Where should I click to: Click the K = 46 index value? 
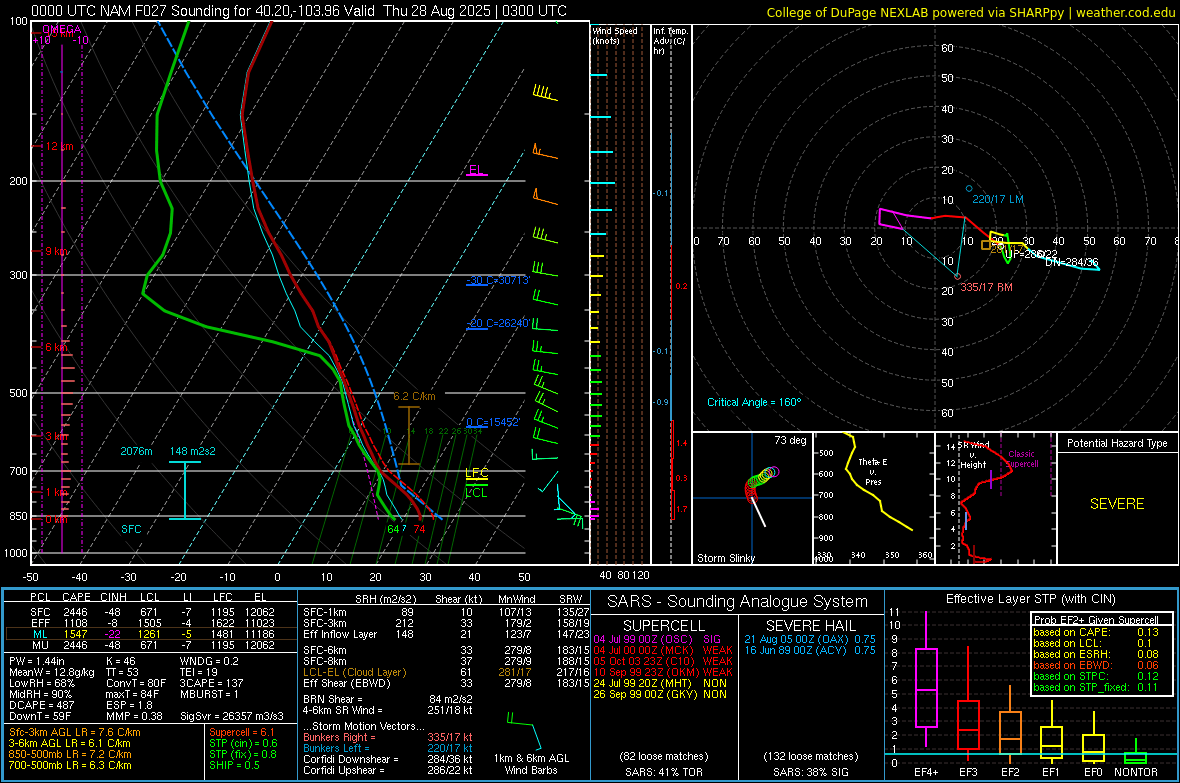[120, 661]
